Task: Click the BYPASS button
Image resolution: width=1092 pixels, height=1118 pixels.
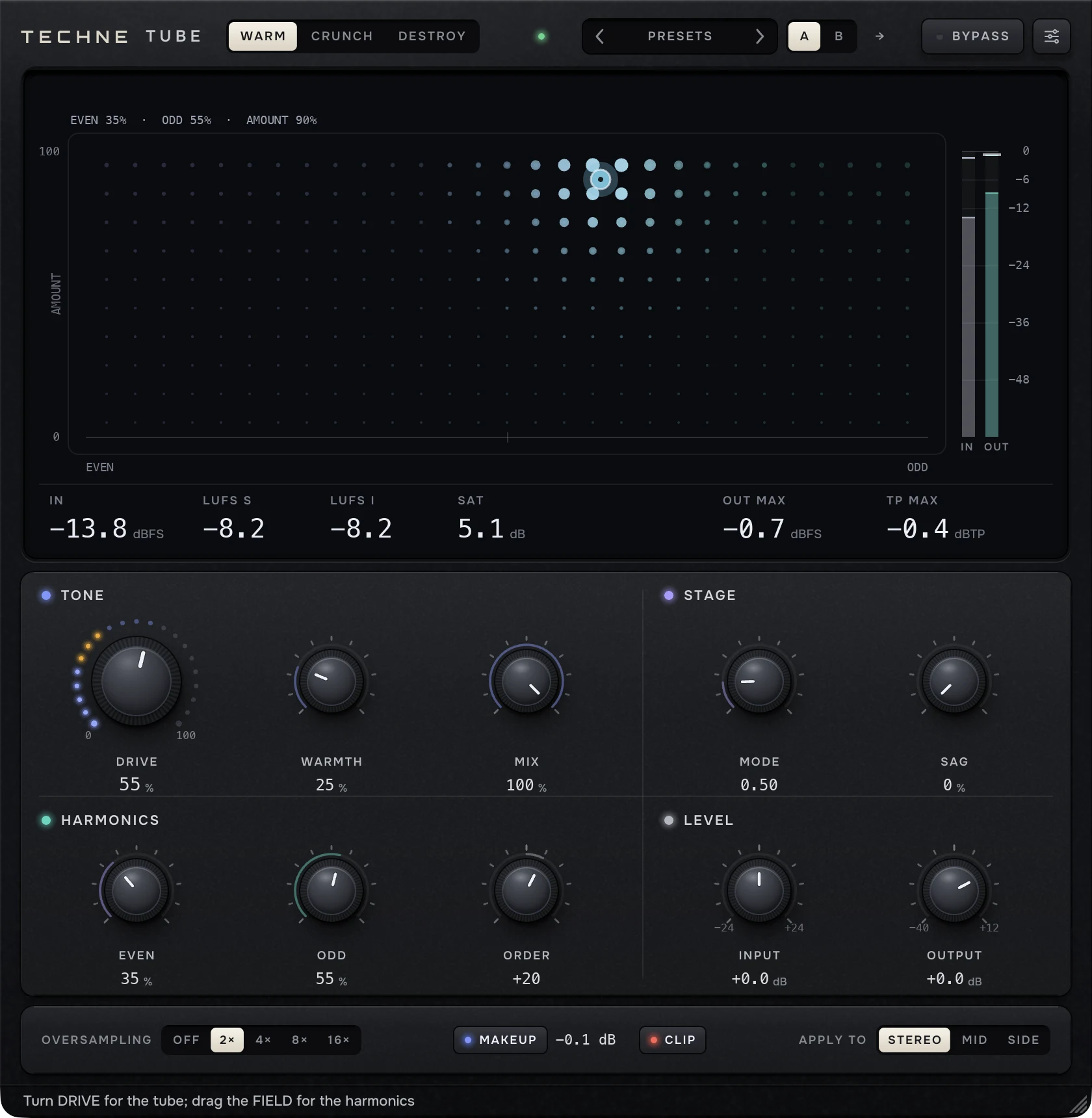Action: tap(972, 36)
